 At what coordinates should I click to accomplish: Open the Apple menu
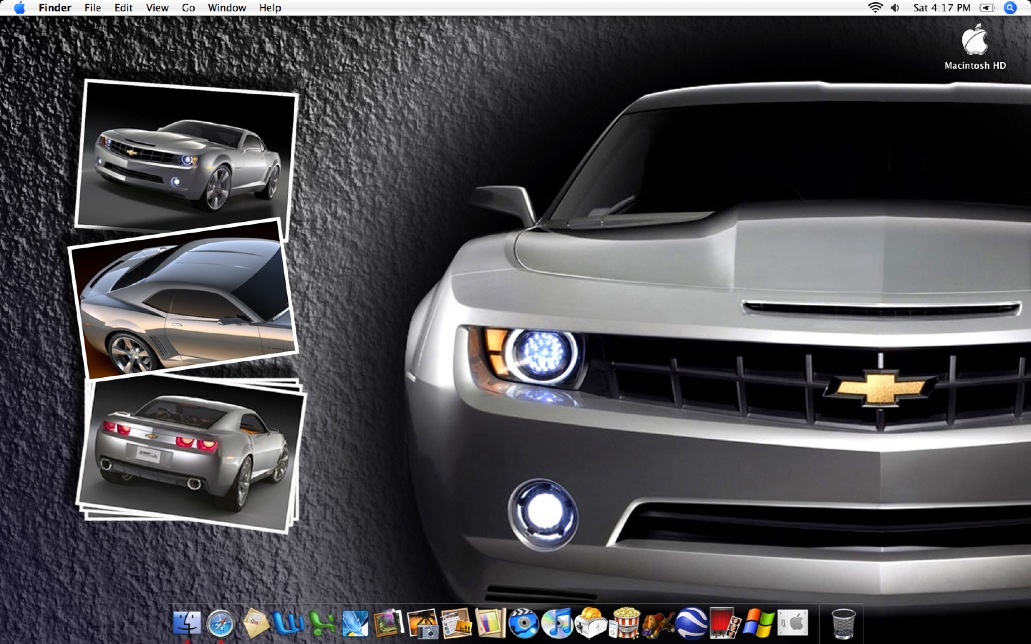tap(19, 8)
